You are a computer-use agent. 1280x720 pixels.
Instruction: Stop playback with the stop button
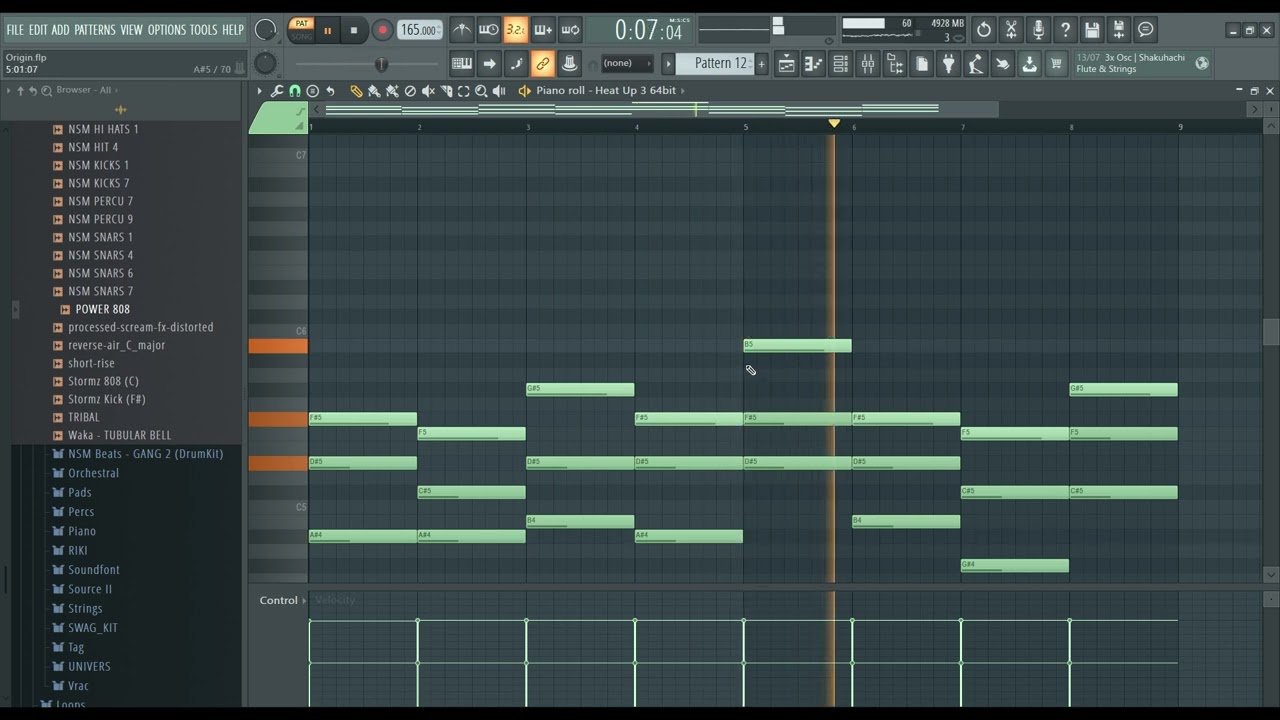click(353, 31)
